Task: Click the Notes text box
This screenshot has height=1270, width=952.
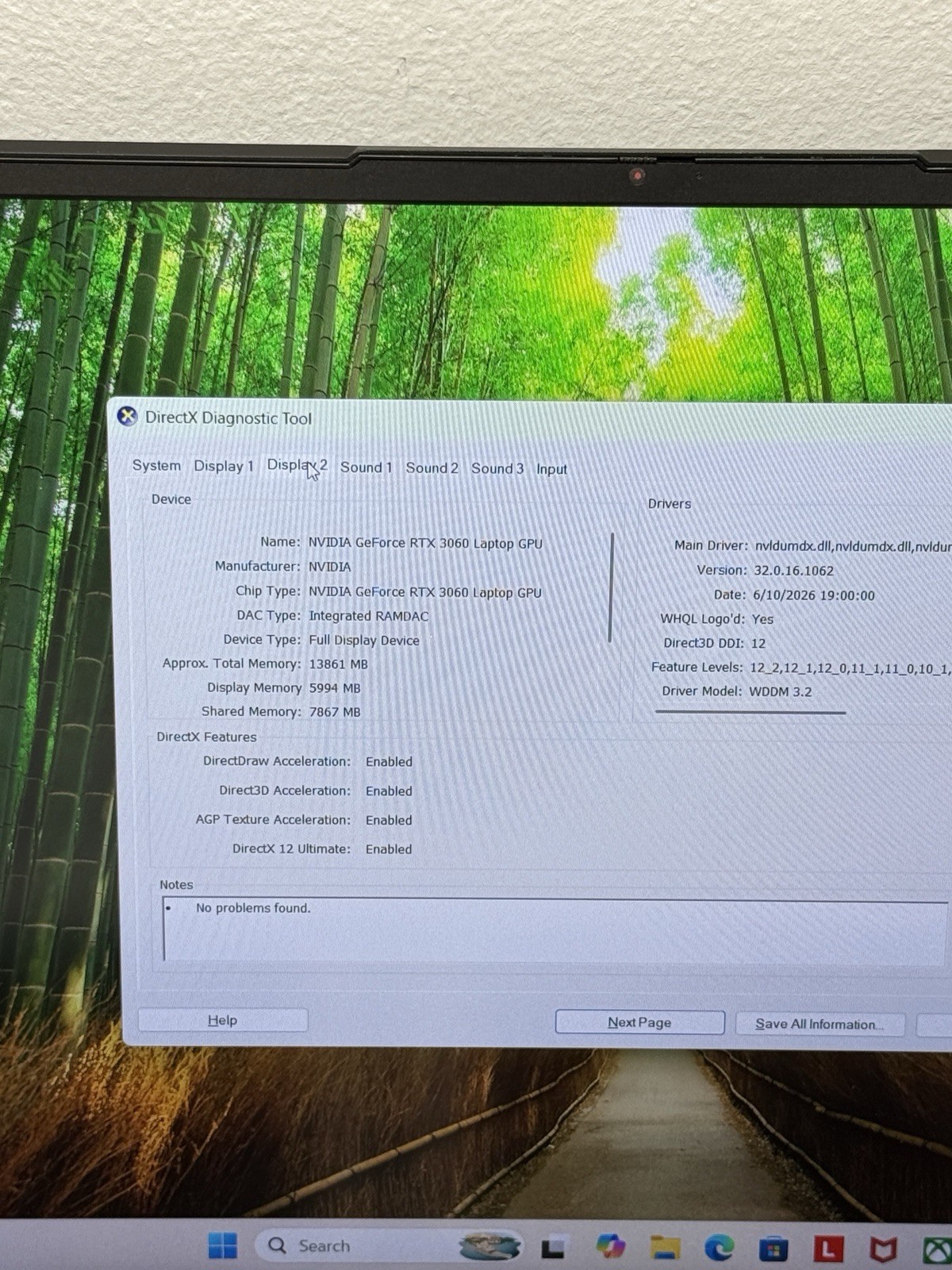Action: (555, 930)
